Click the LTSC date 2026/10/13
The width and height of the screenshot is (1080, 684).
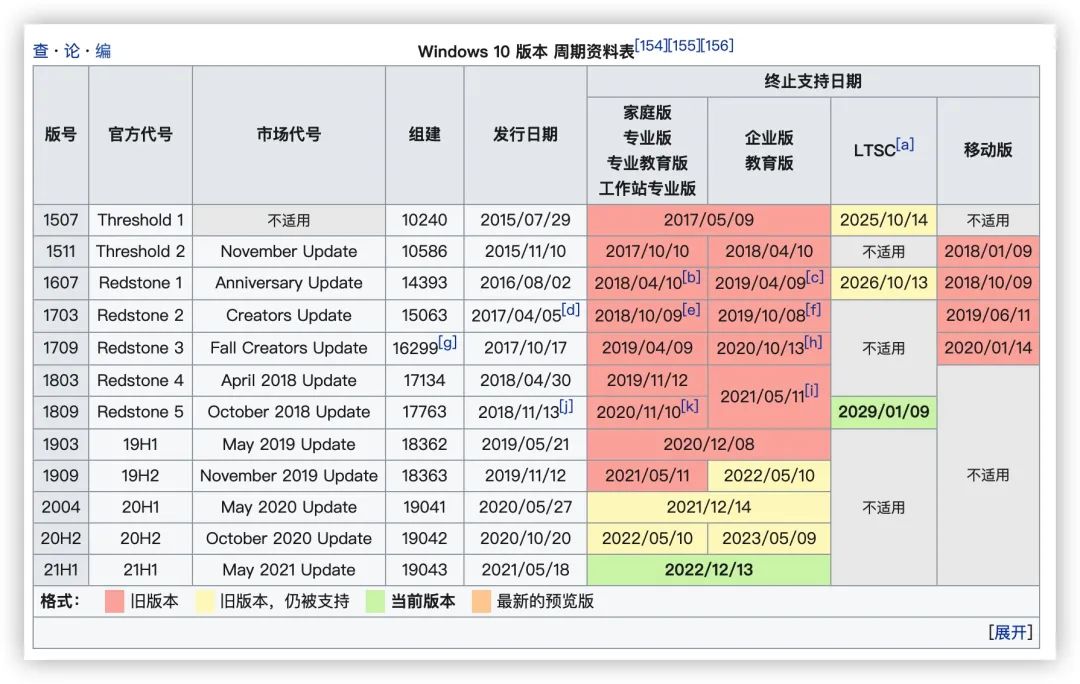coord(884,283)
